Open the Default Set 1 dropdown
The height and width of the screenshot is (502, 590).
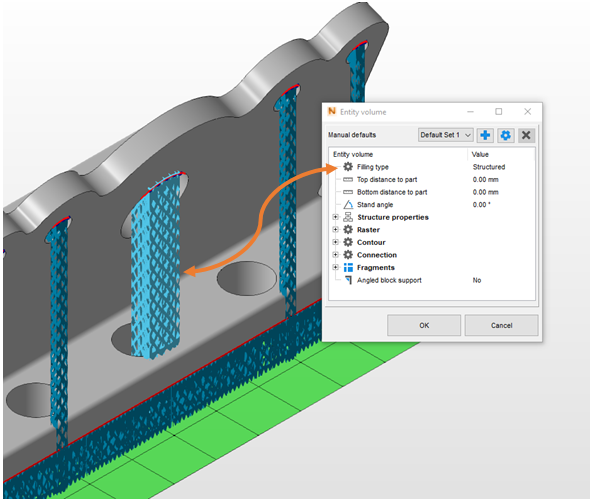click(x=446, y=135)
